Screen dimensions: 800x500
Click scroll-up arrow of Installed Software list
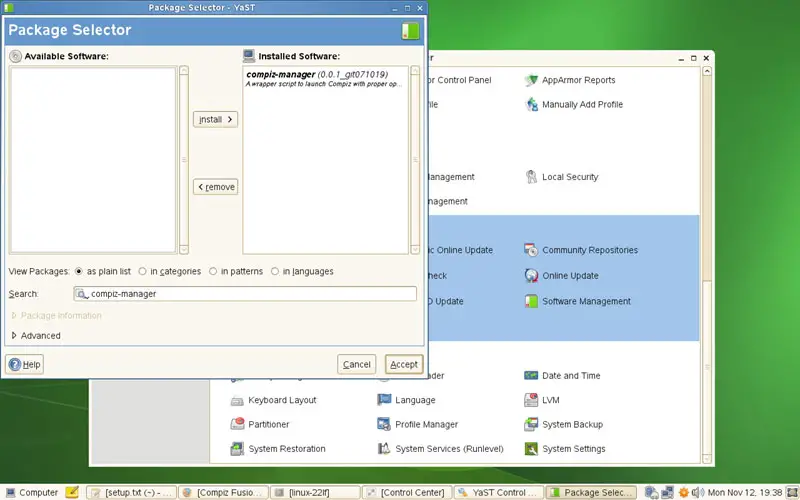415,70
